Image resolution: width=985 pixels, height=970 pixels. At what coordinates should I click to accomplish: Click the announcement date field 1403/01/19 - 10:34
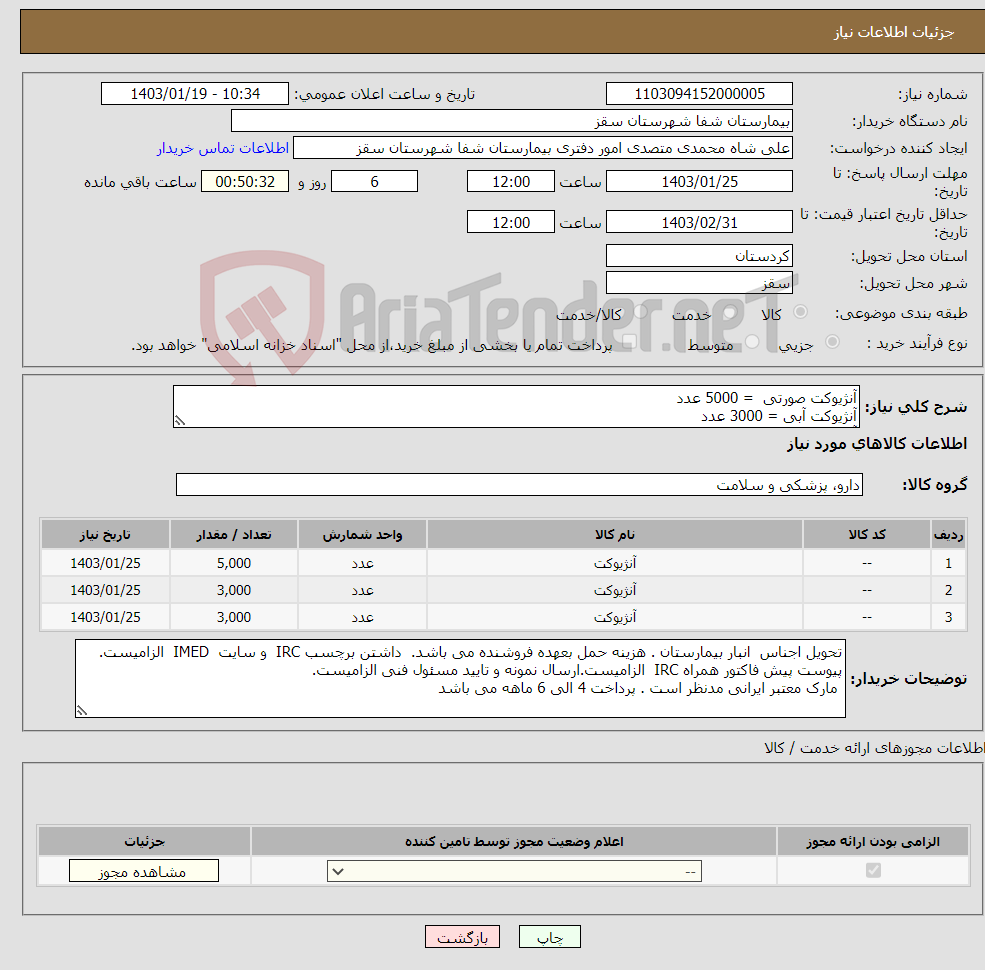pyautogui.click(x=195, y=94)
